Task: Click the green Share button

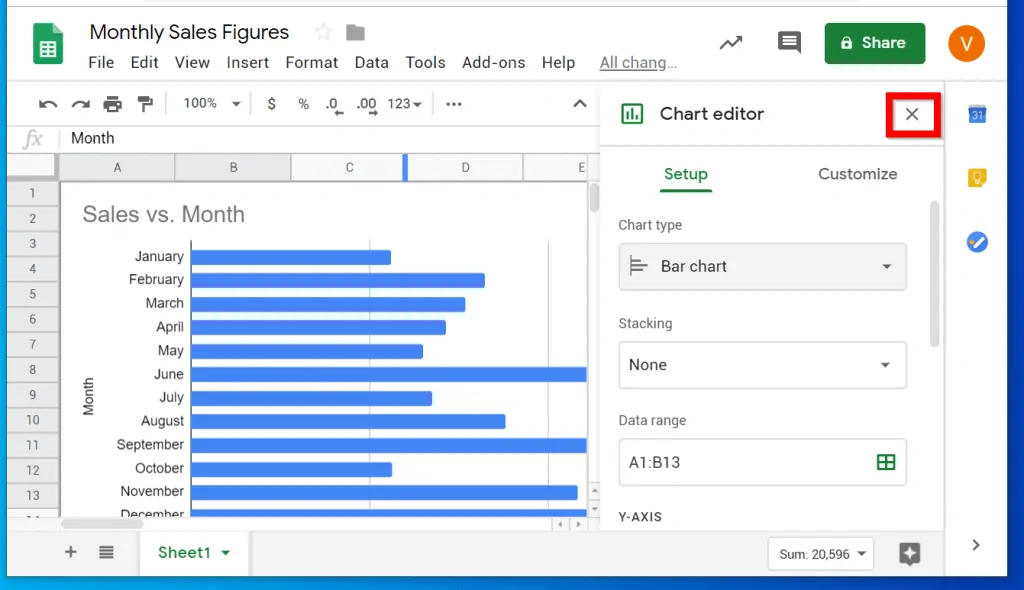Action: (874, 43)
